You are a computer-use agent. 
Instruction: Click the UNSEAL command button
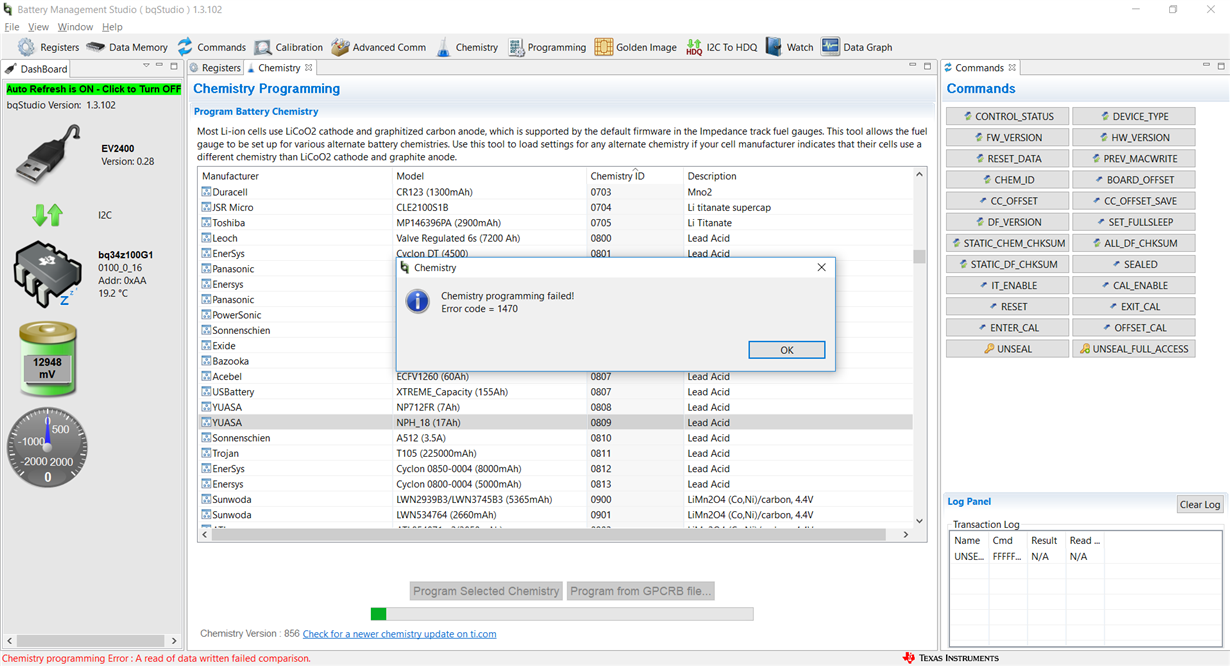(x=1007, y=349)
